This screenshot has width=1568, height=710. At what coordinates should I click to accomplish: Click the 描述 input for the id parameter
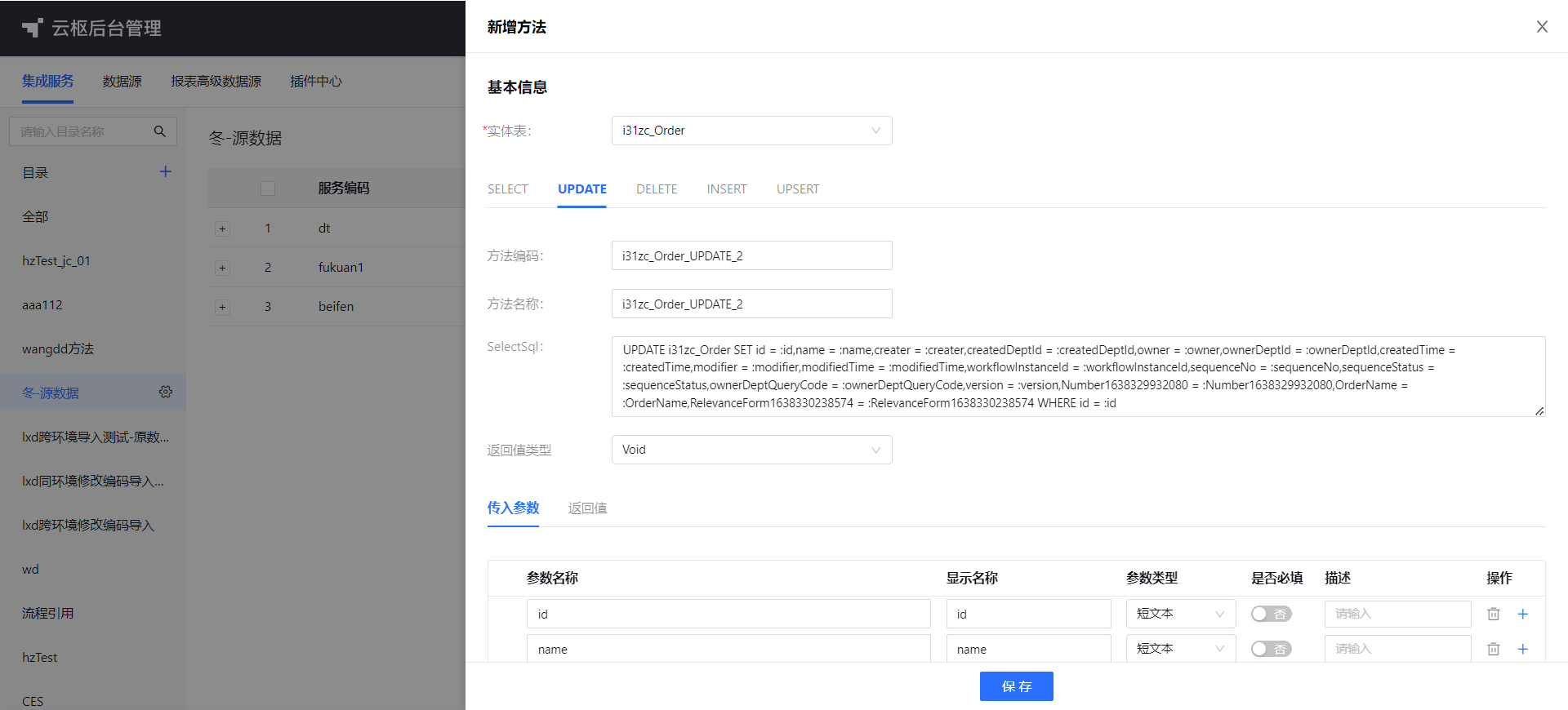pos(1398,614)
